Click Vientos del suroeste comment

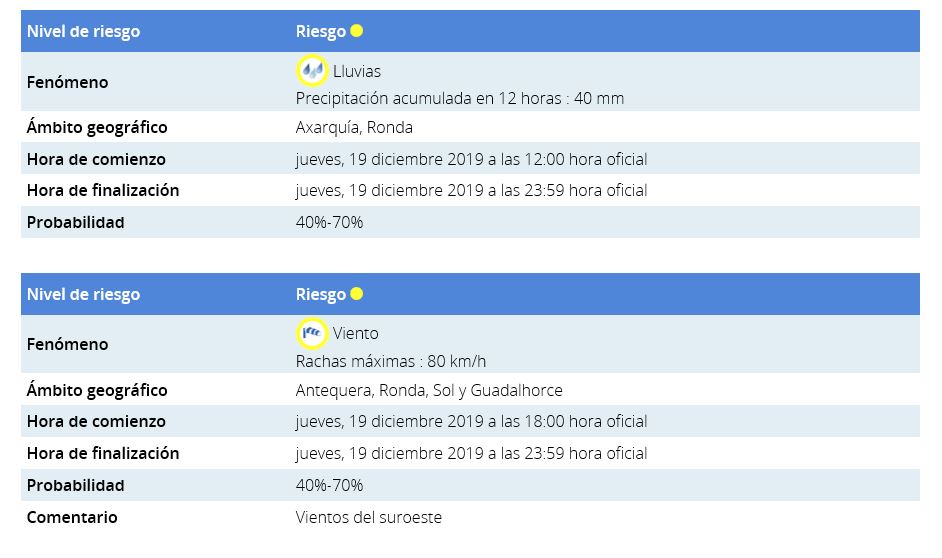pyautogui.click(x=369, y=517)
